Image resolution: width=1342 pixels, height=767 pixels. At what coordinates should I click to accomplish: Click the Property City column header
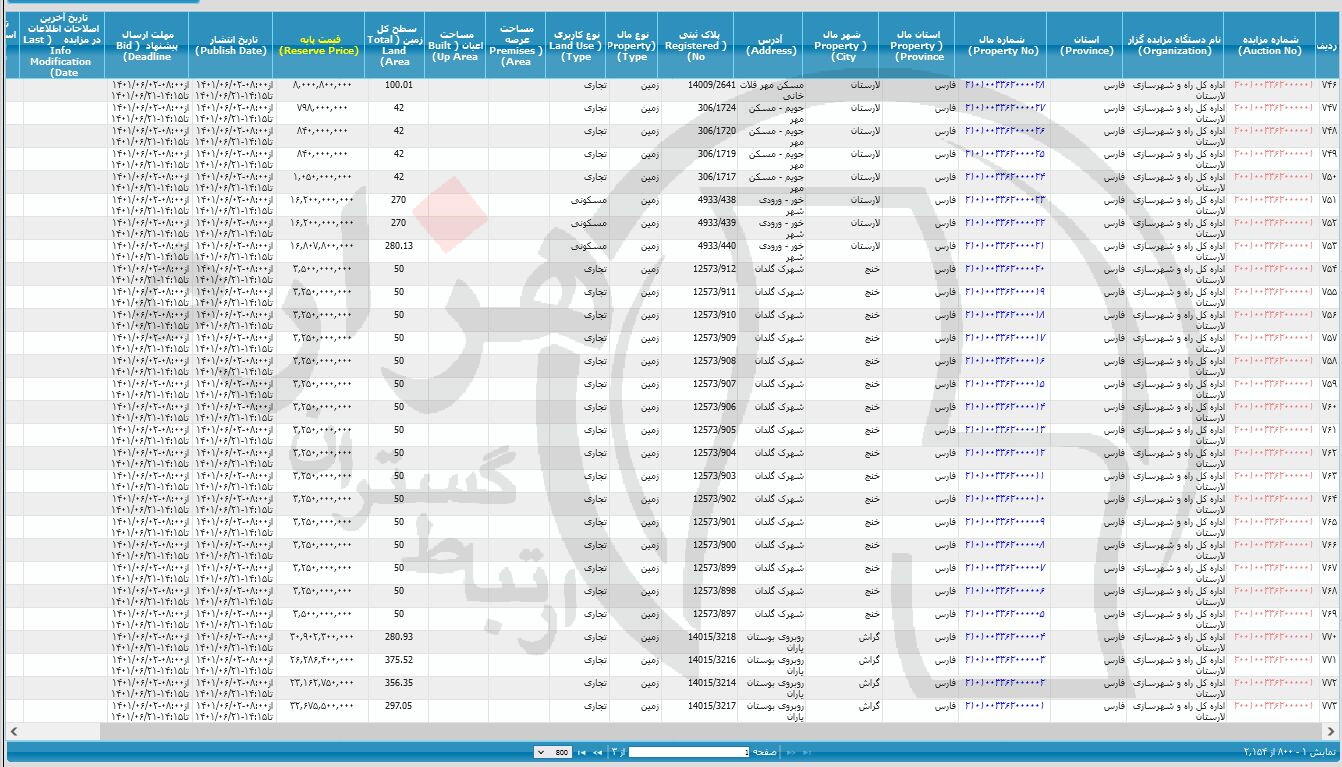pos(842,45)
